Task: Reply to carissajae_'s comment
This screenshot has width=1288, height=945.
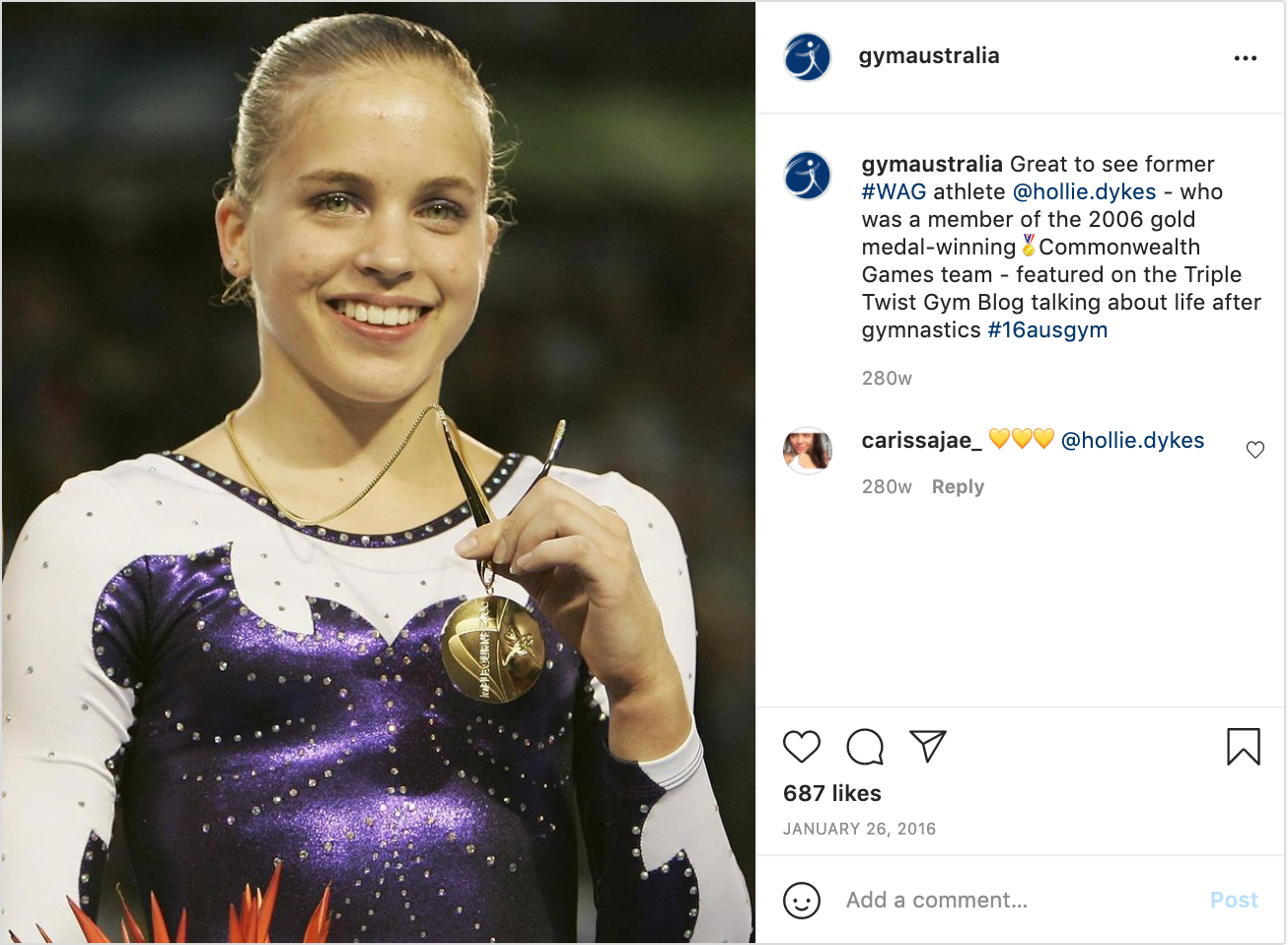Action: (x=958, y=486)
